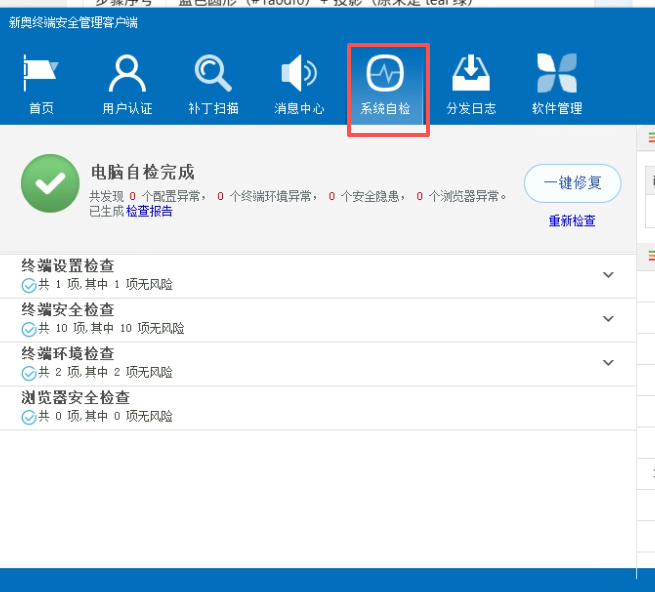Select 补丁扫描 patch scan magnifier icon

point(213,73)
